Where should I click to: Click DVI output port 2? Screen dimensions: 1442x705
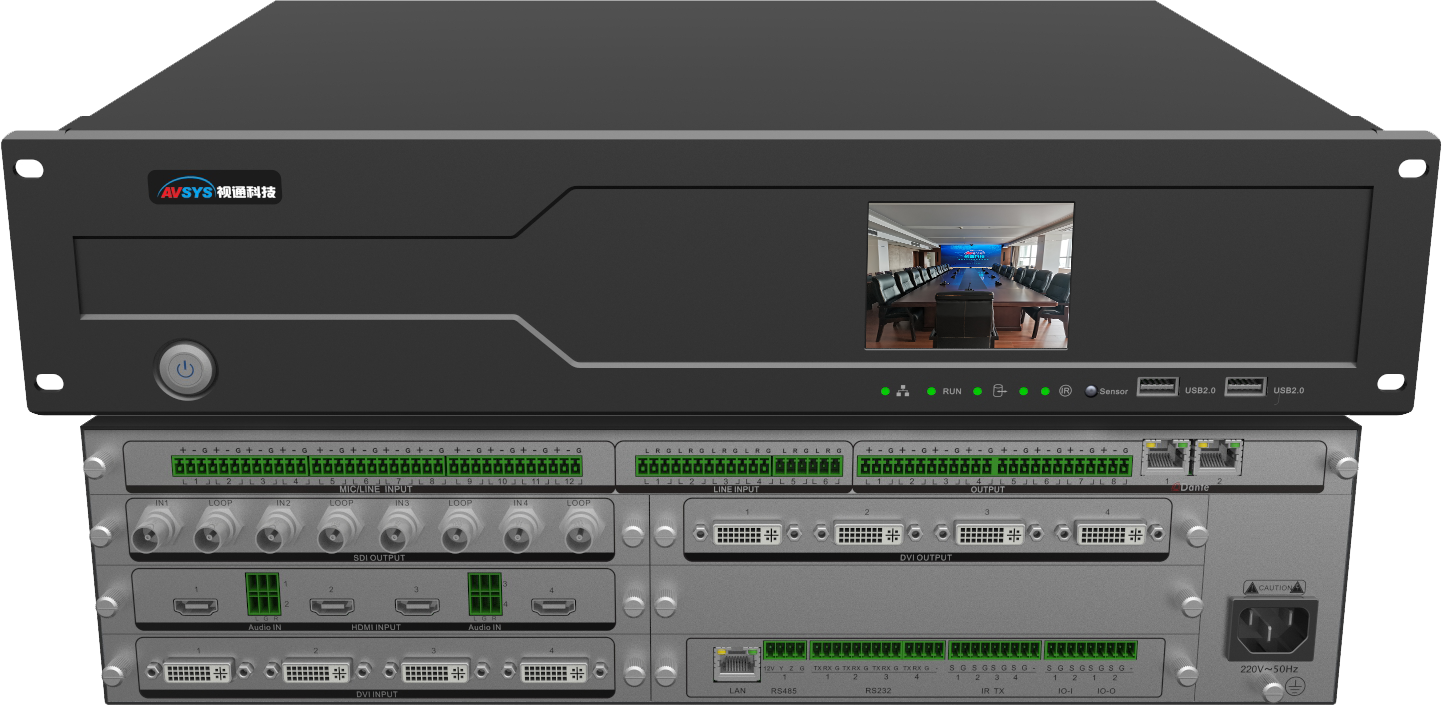coord(867,534)
